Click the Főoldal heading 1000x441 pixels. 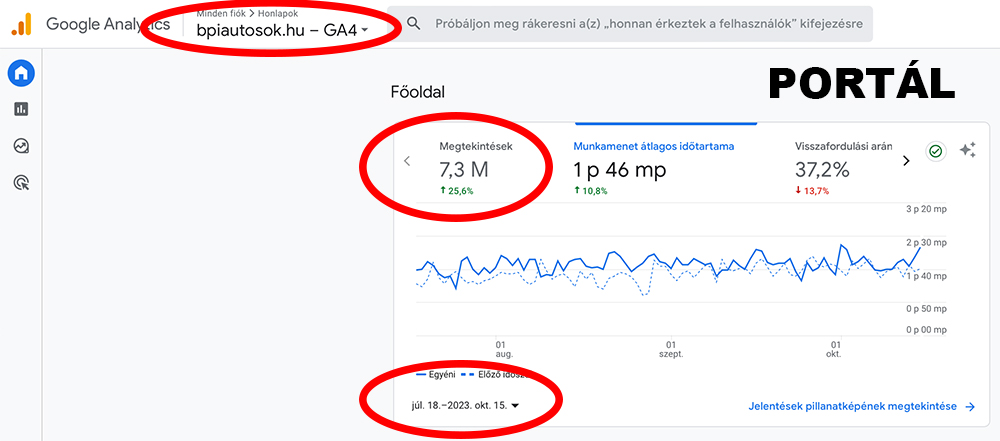coord(418,93)
